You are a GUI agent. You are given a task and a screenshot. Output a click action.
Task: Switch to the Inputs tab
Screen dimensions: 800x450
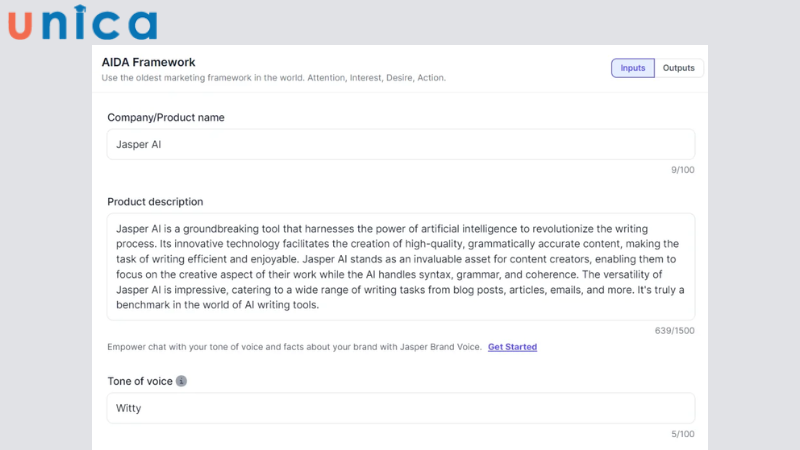[x=633, y=68]
